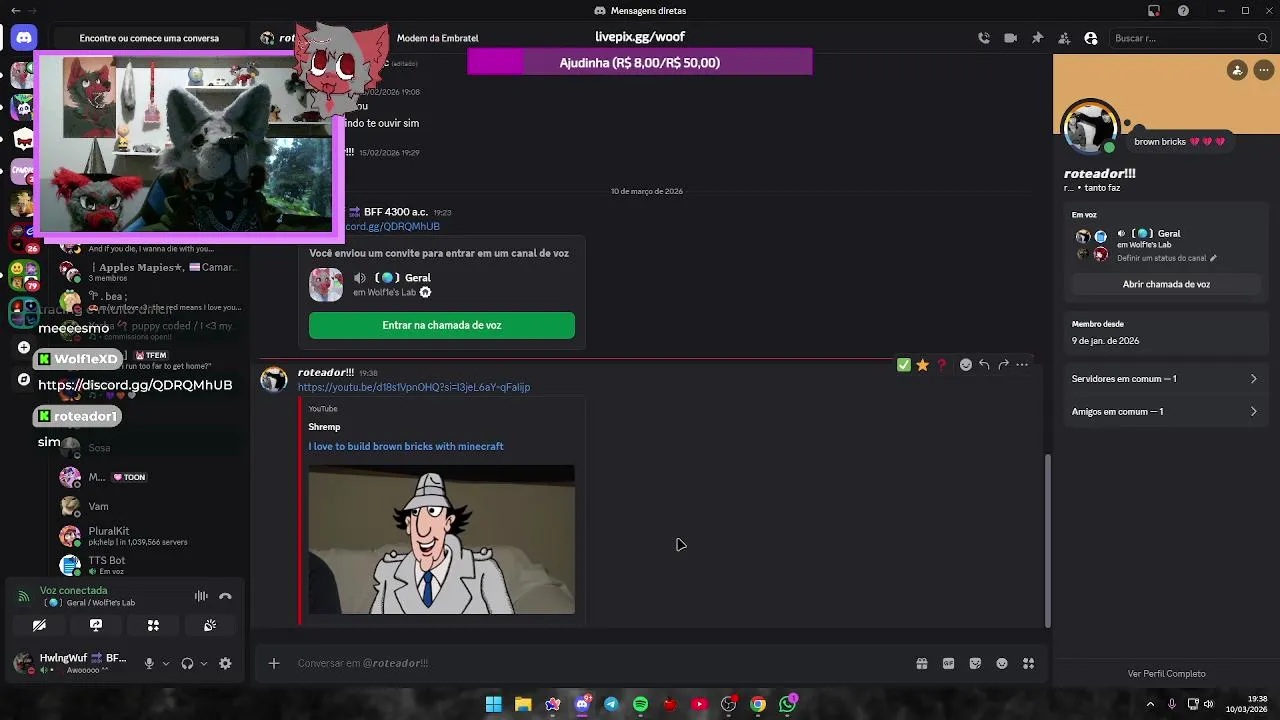Forward roteador's message arrow icon

(x=1003, y=365)
